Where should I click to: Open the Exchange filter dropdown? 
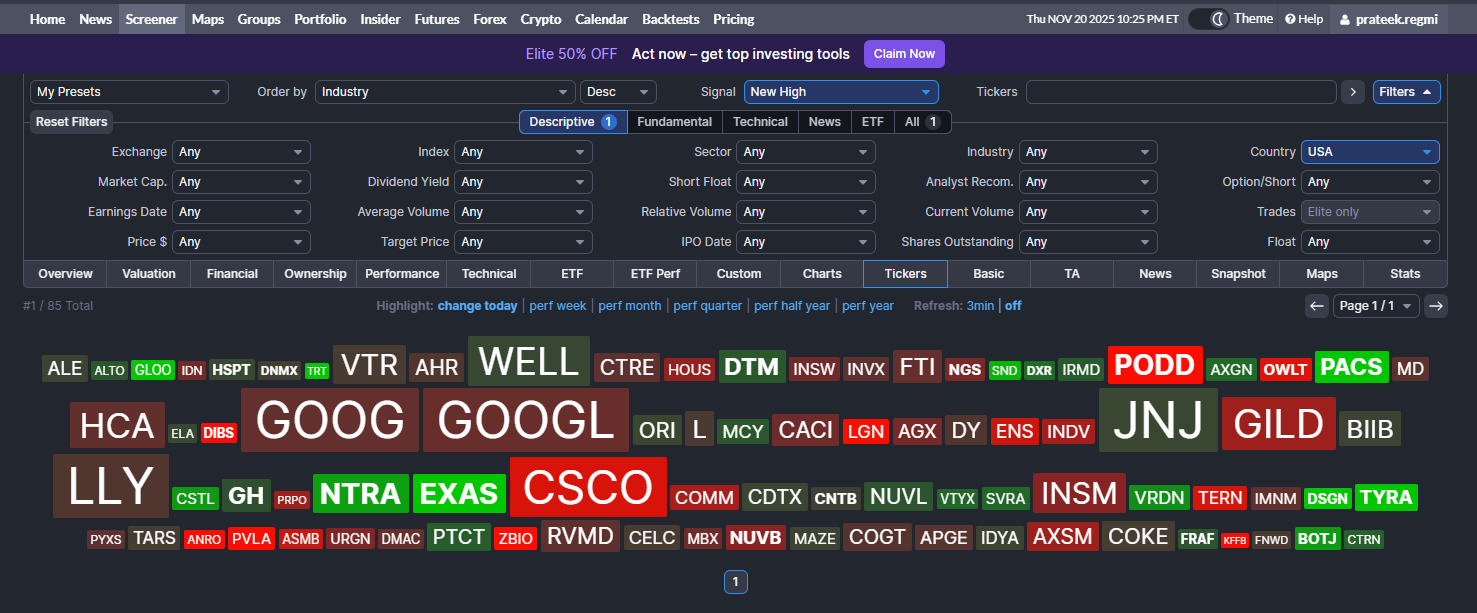(x=241, y=152)
